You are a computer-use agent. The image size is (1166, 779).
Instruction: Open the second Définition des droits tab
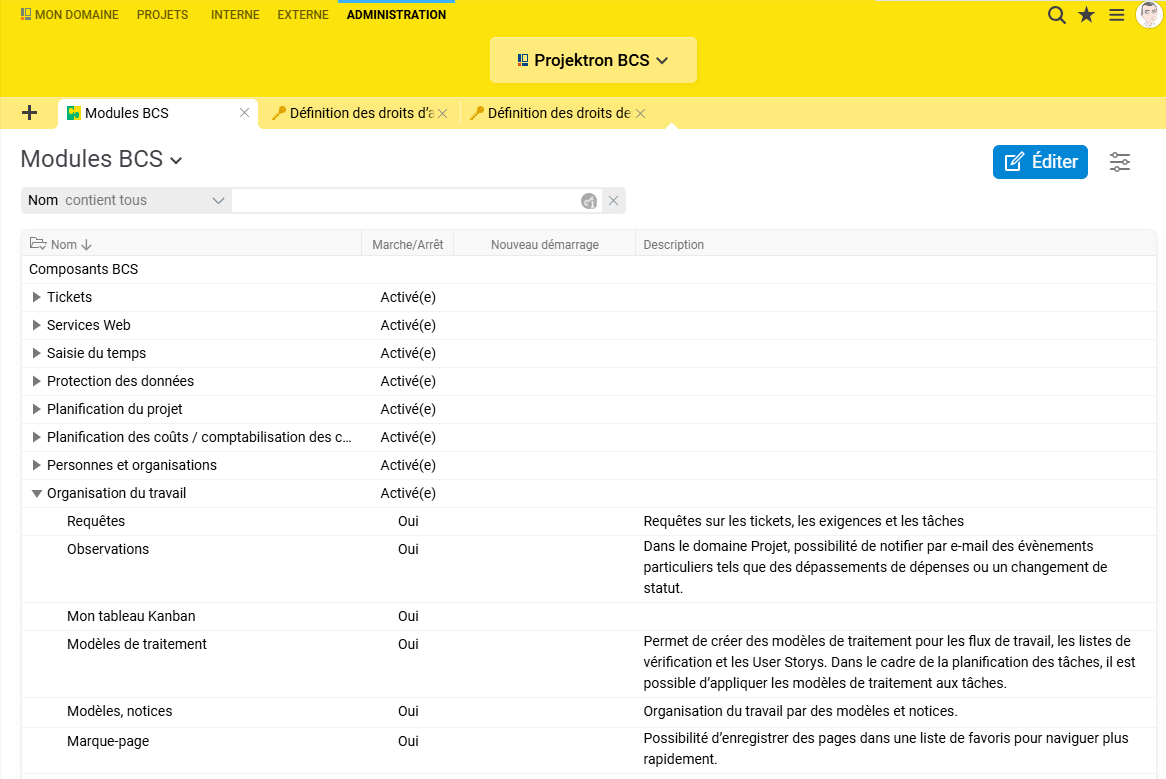[558, 113]
